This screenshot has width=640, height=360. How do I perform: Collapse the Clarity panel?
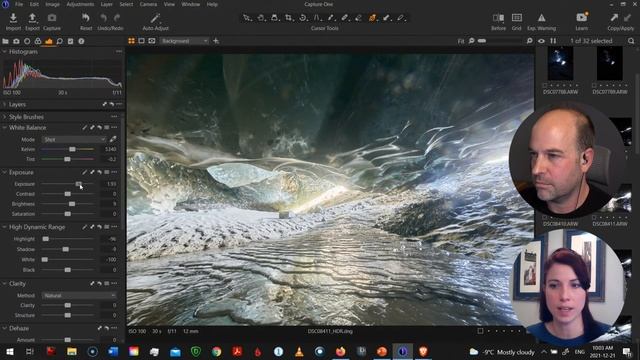[x=4, y=283]
